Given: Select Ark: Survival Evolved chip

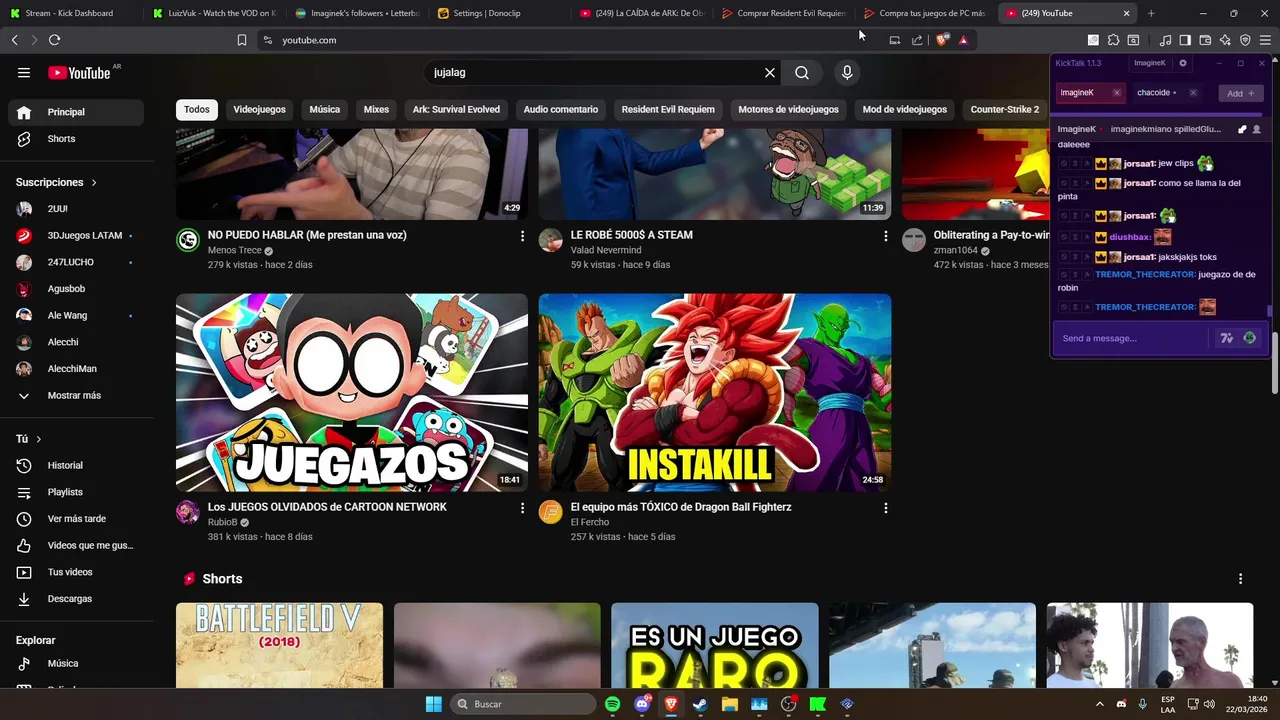Looking at the screenshot, I should tap(456, 110).
